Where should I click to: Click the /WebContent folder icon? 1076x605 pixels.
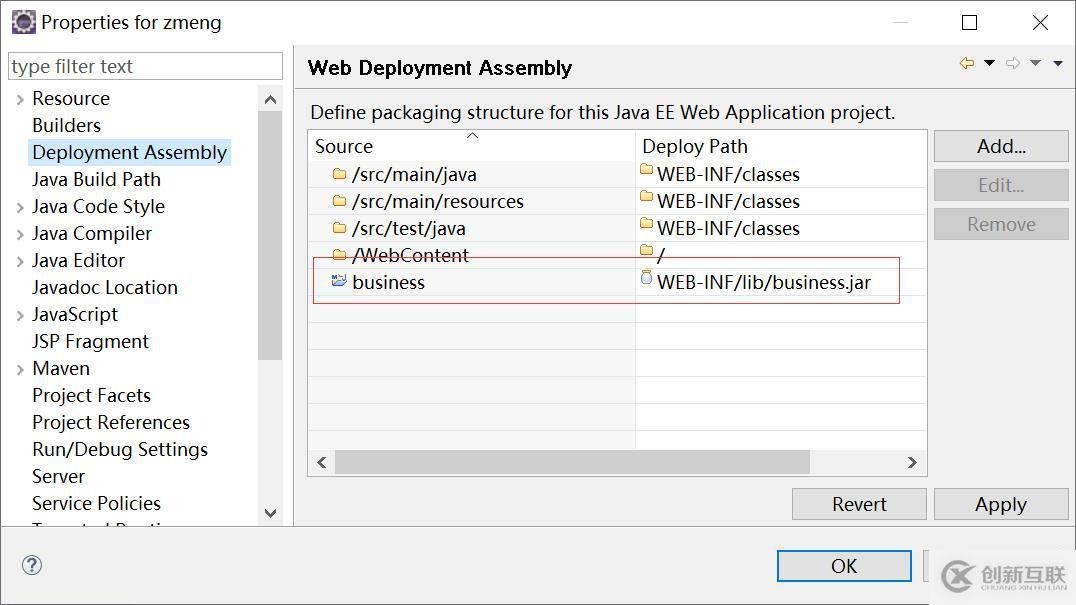tap(339, 255)
